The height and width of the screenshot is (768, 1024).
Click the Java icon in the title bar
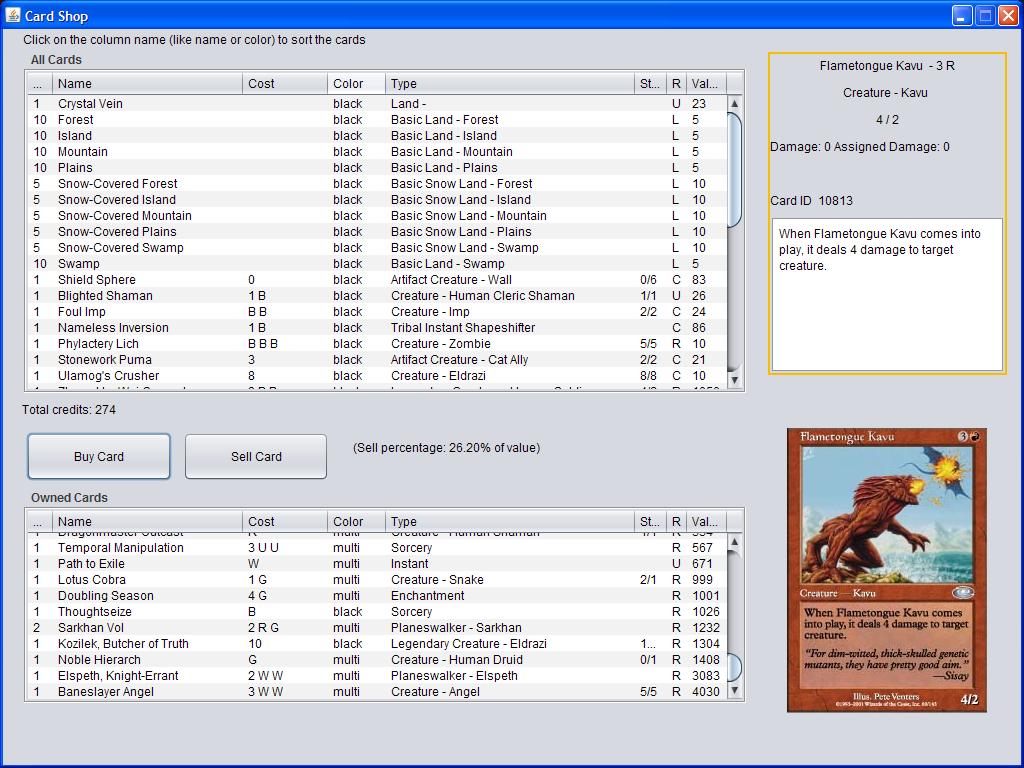pos(12,15)
